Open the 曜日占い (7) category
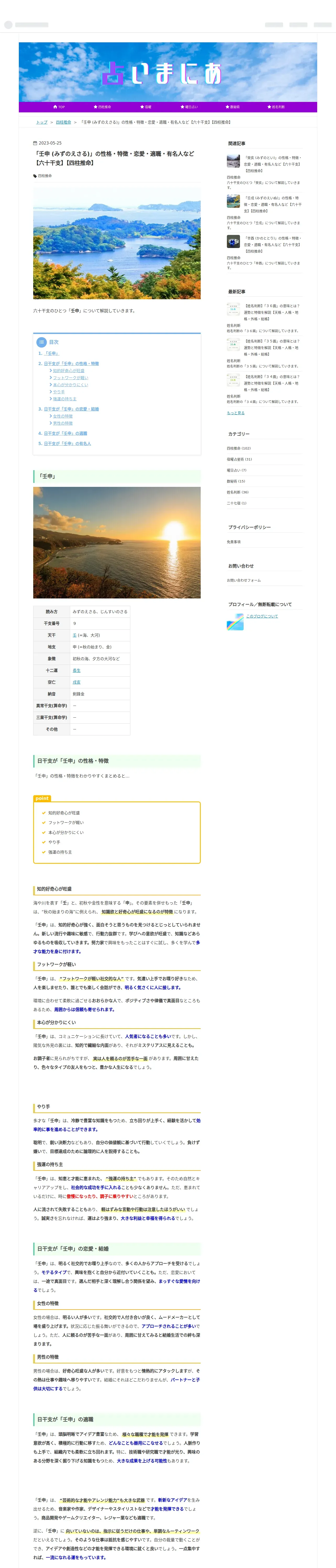Image resolution: width=336 pixels, height=1568 pixels. (x=237, y=470)
